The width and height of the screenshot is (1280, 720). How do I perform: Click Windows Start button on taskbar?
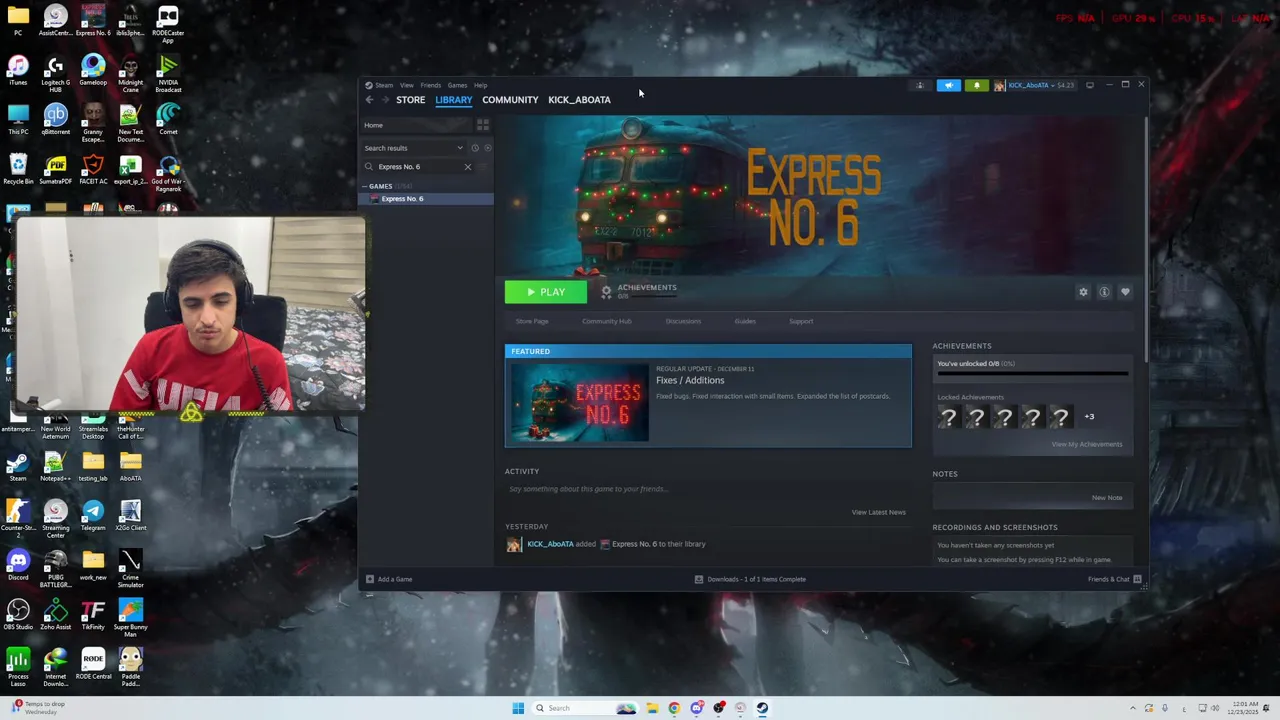click(518, 708)
